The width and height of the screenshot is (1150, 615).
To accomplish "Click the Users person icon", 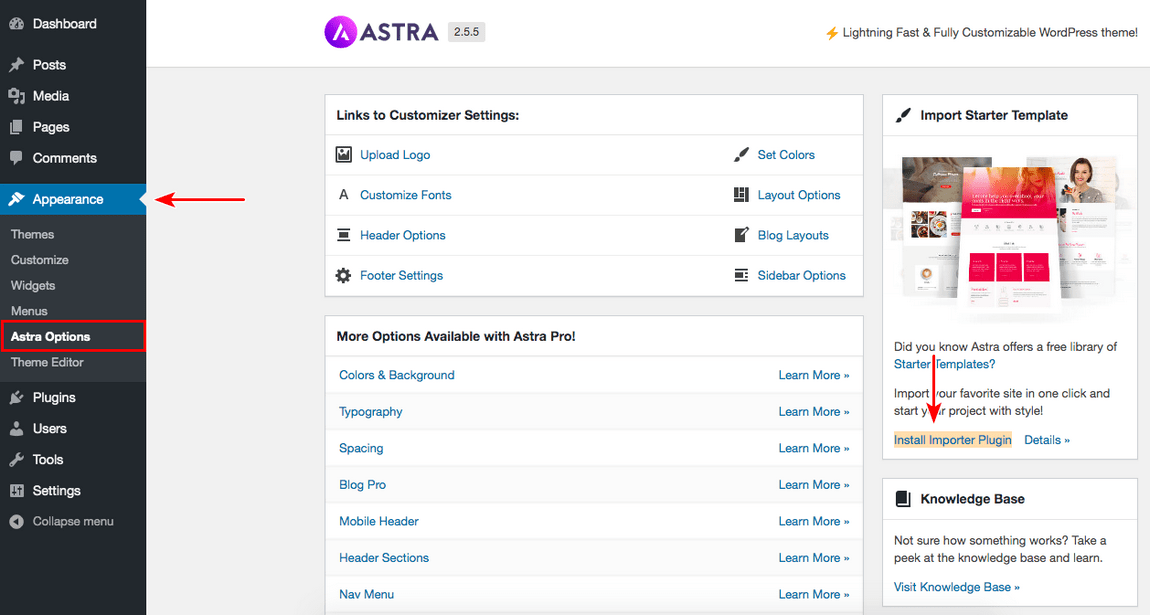I will click(16, 429).
